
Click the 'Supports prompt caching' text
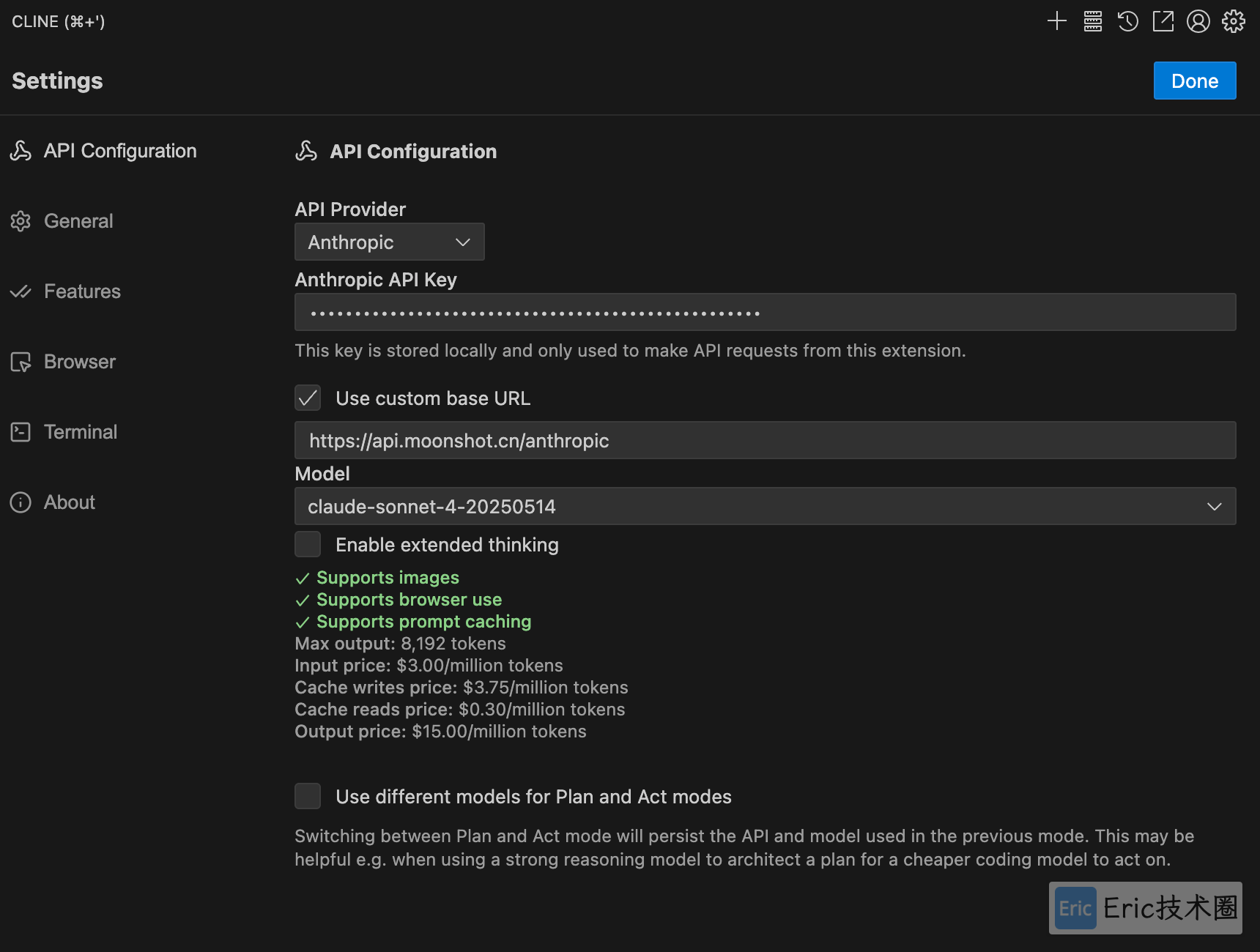(x=423, y=622)
